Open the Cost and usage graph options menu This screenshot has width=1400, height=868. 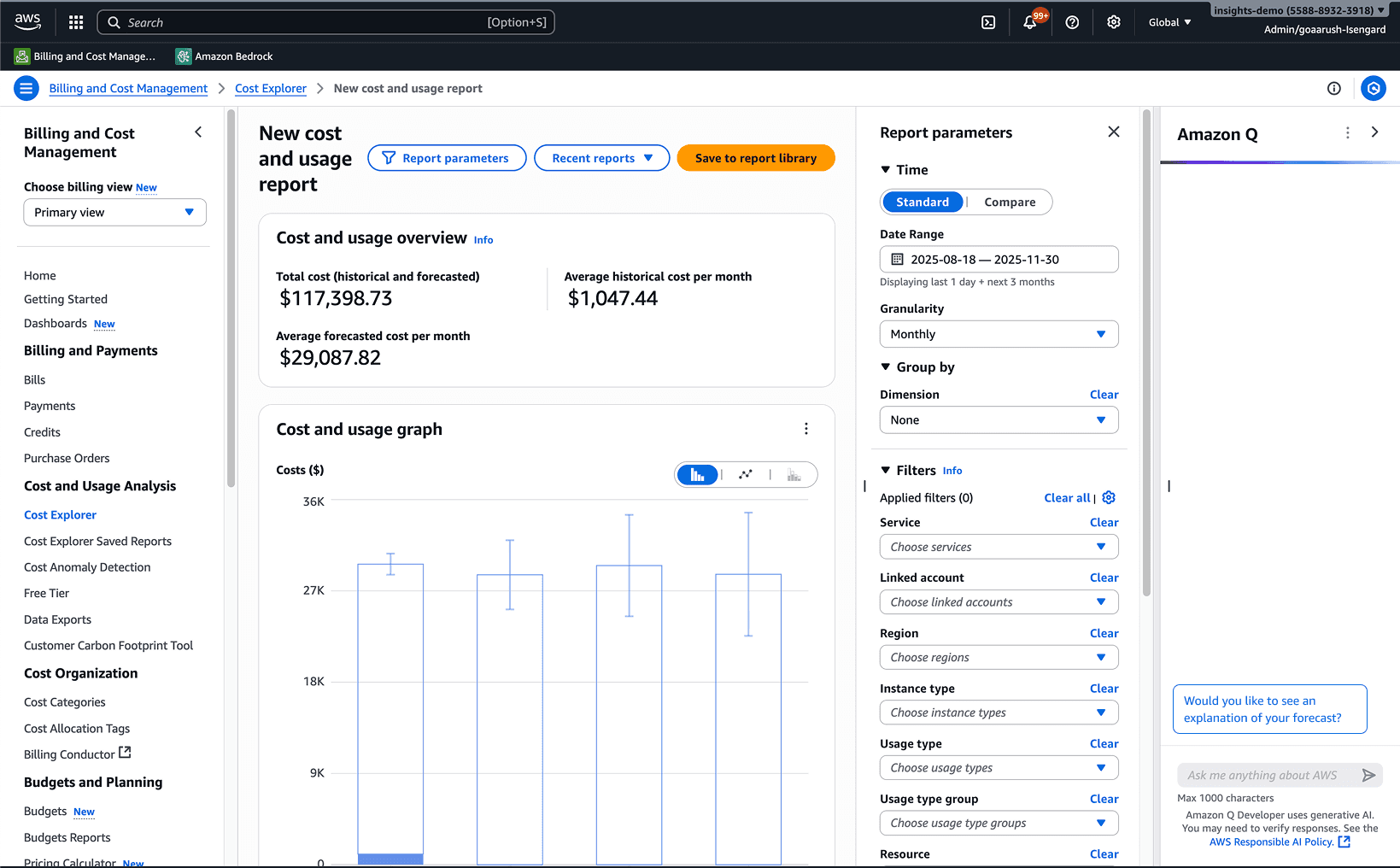(x=806, y=429)
